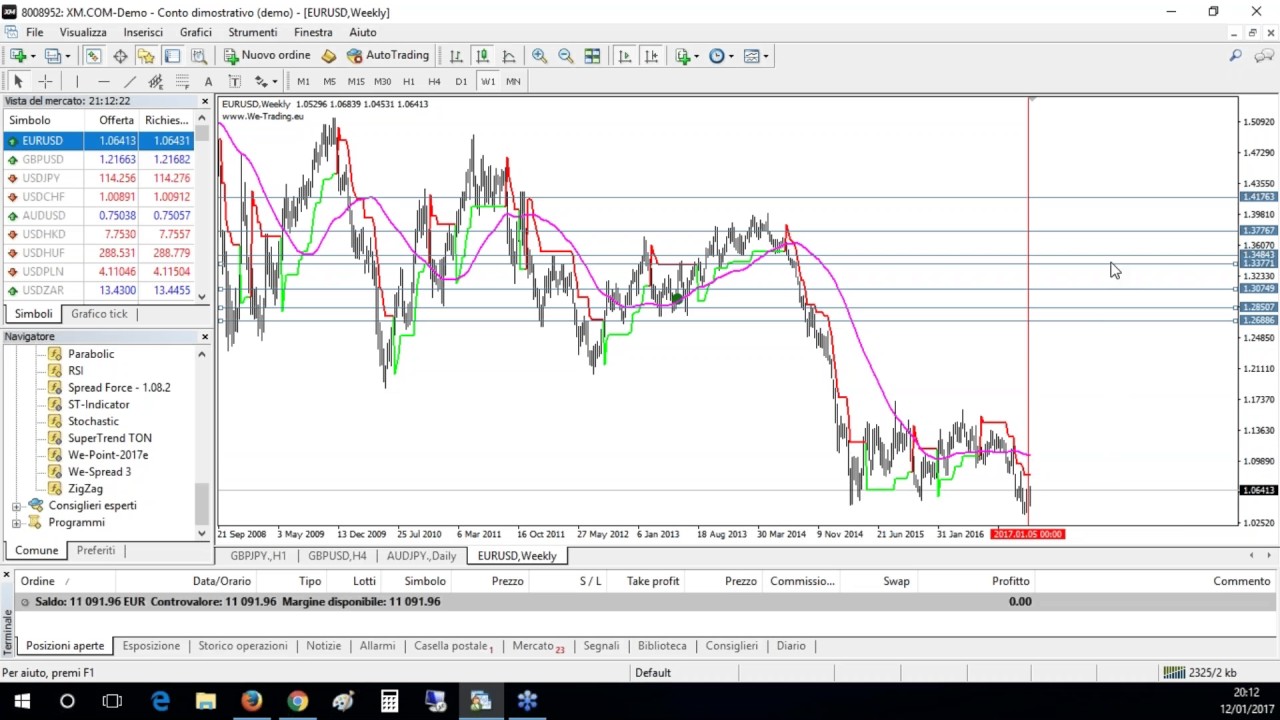This screenshot has height=720, width=1280.
Task: Tile chart windows icon
Action: click(592, 56)
